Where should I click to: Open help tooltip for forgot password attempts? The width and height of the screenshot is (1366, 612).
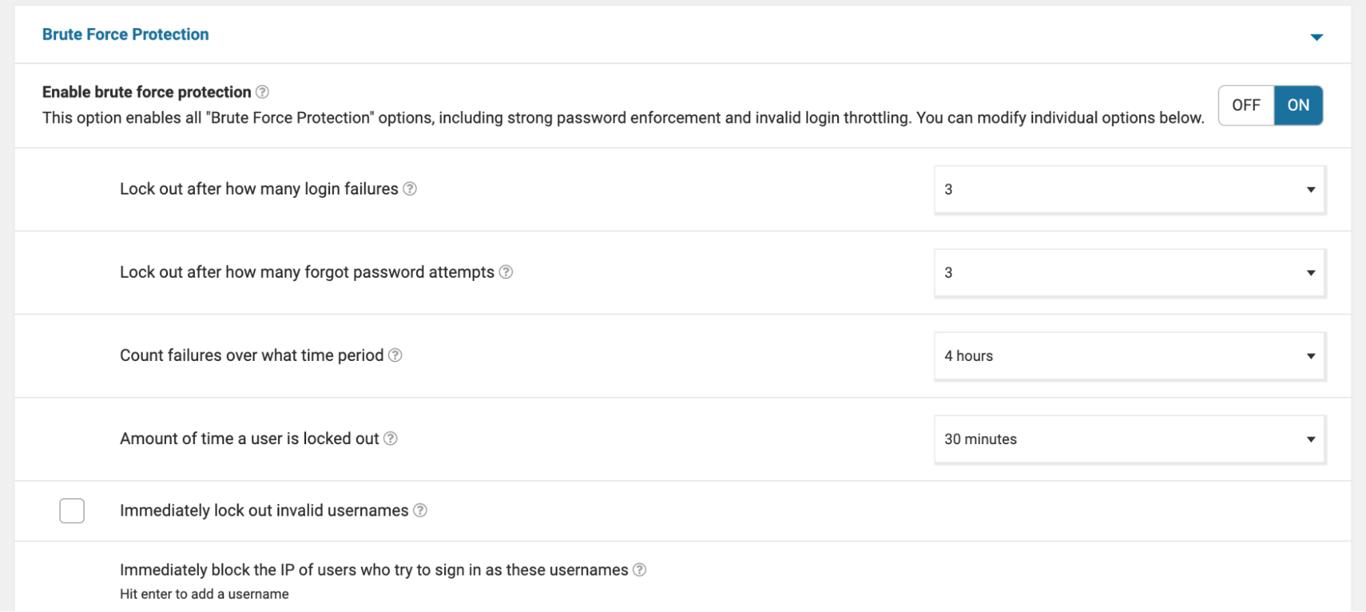(506, 271)
